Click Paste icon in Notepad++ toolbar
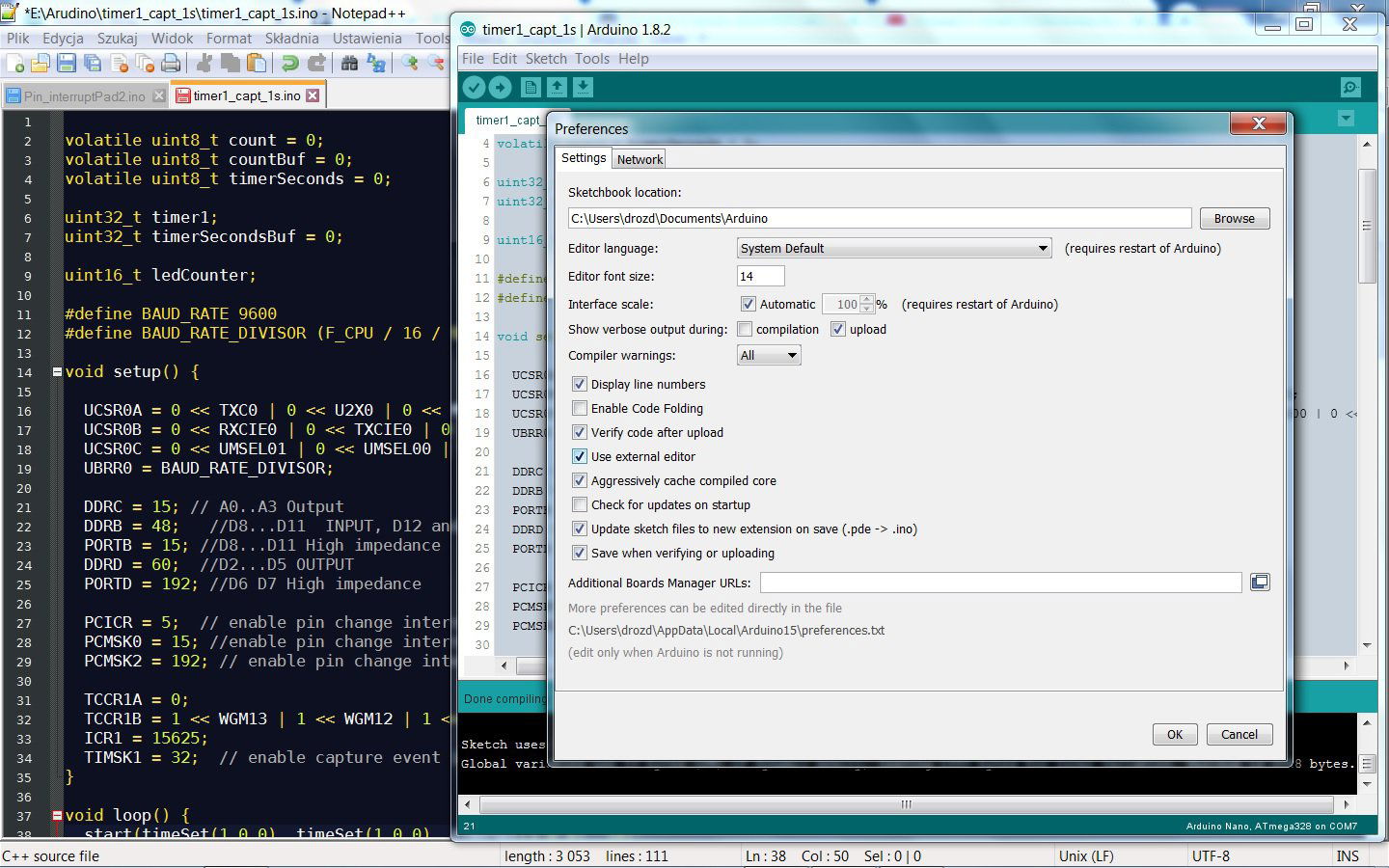Image resolution: width=1389 pixels, height=868 pixels. pos(257,64)
